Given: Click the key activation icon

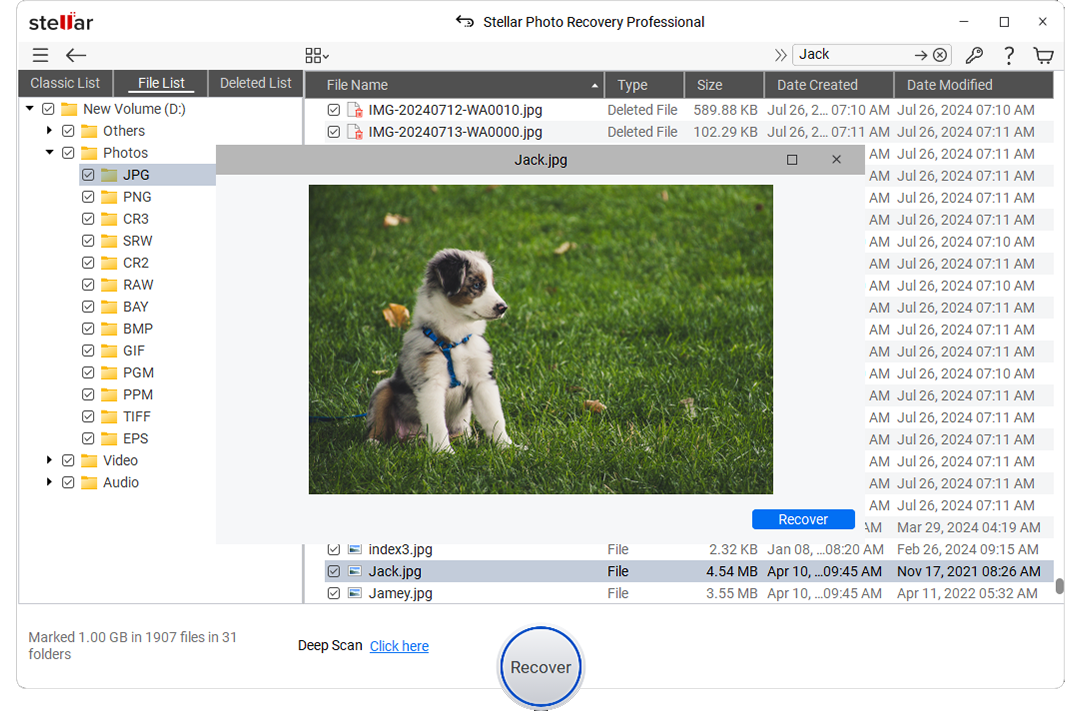Looking at the screenshot, I should point(973,56).
